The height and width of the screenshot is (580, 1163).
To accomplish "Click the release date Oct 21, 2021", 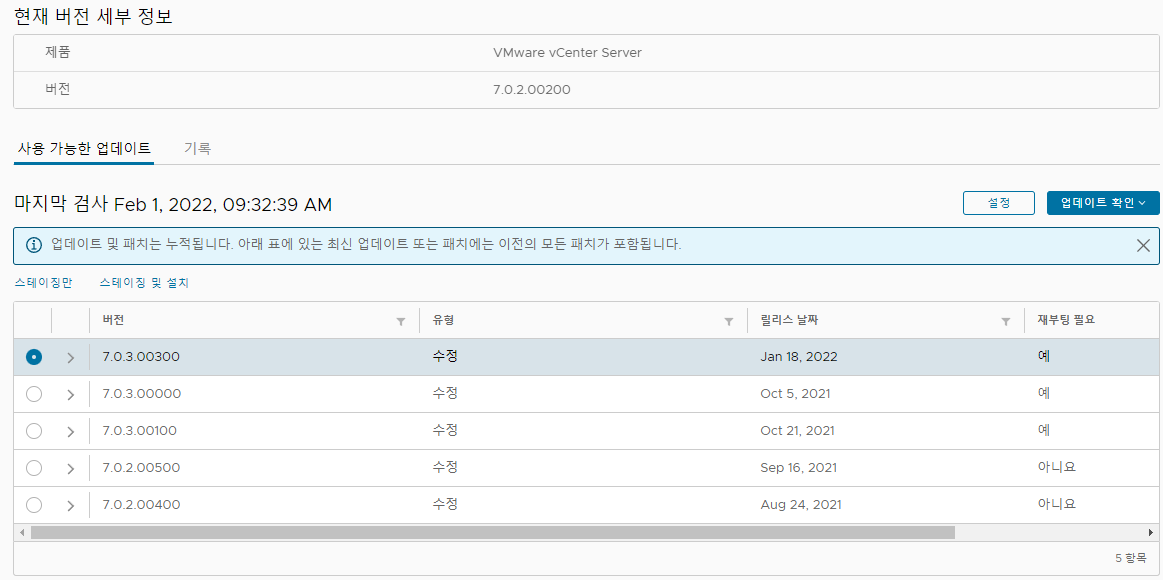I will [x=797, y=431].
